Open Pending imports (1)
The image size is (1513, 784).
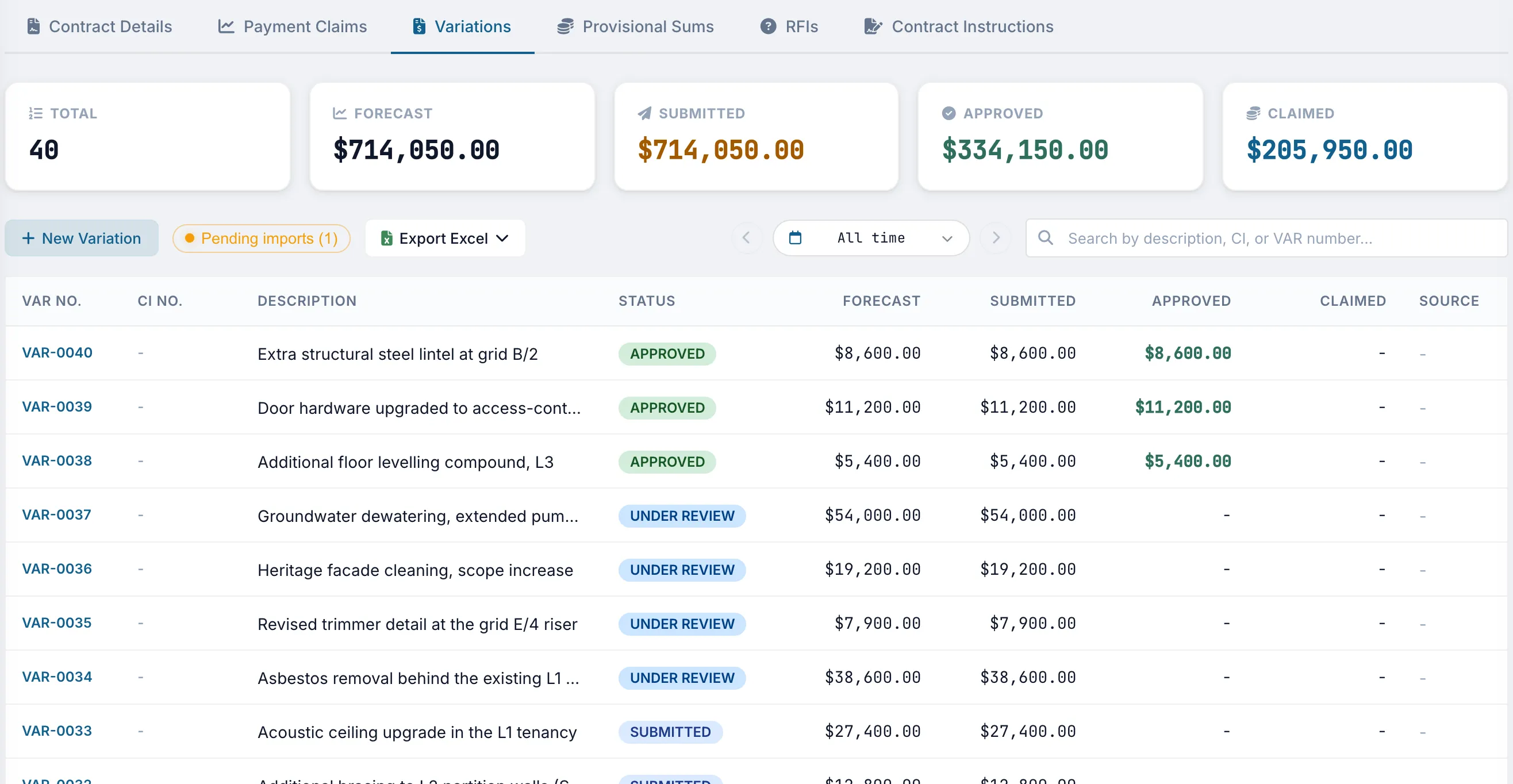tap(262, 238)
